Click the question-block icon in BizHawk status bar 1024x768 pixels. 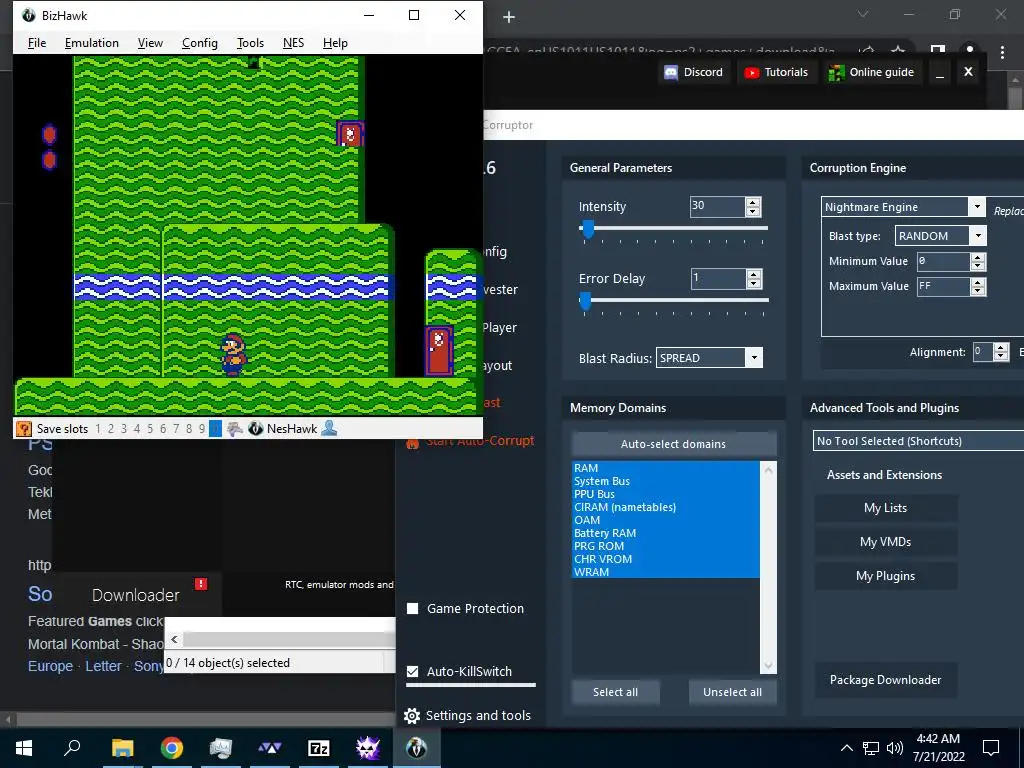(x=24, y=429)
